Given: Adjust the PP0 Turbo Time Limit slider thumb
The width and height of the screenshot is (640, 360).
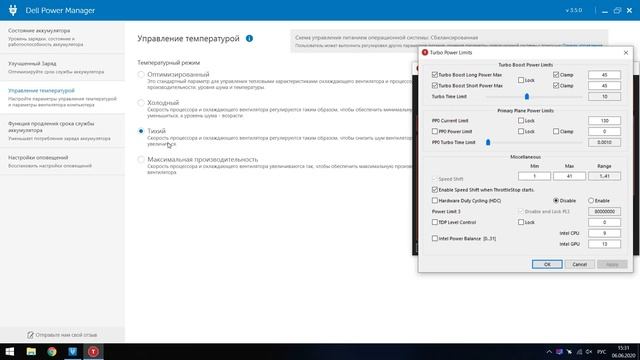Looking at the screenshot, I should point(488,142).
